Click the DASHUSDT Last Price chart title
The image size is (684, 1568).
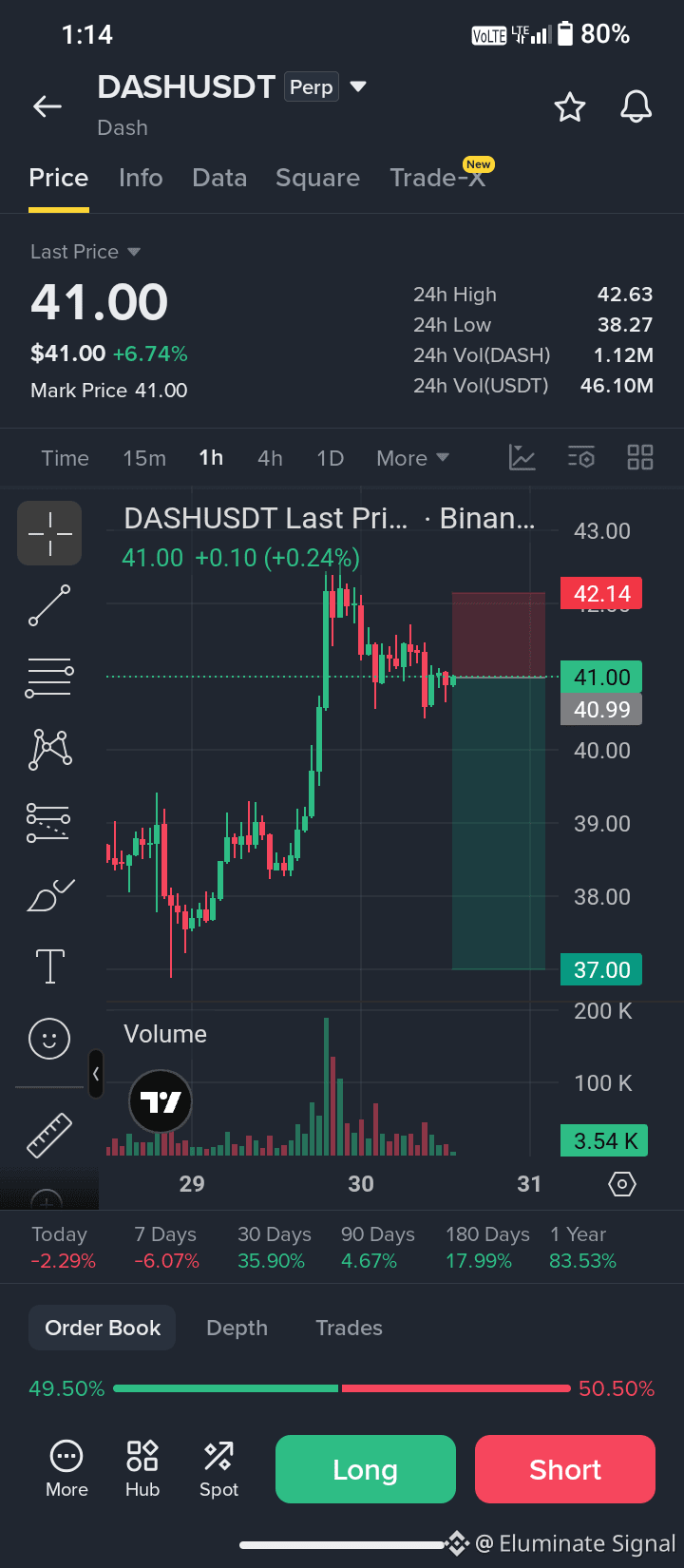point(330,519)
